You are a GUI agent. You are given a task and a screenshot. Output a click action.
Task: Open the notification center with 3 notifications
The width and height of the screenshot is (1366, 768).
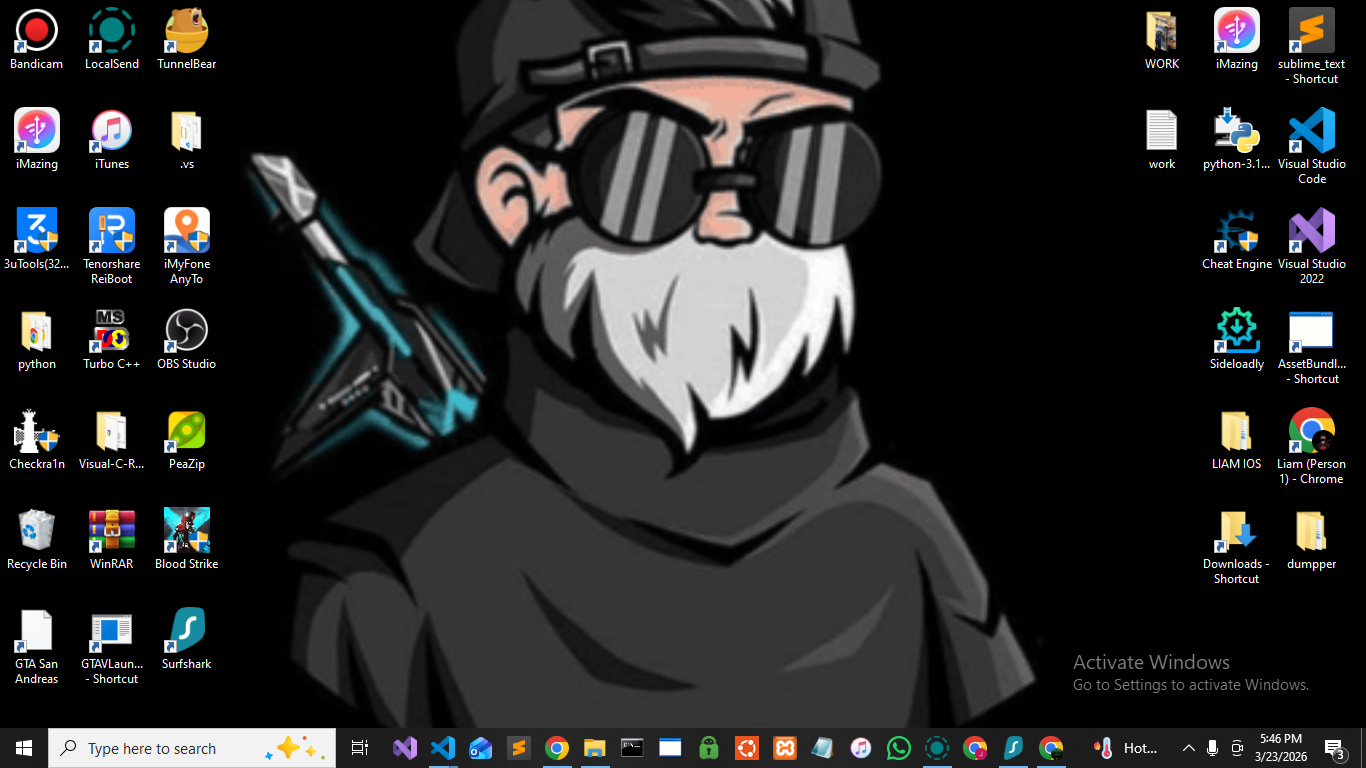pos(1334,748)
